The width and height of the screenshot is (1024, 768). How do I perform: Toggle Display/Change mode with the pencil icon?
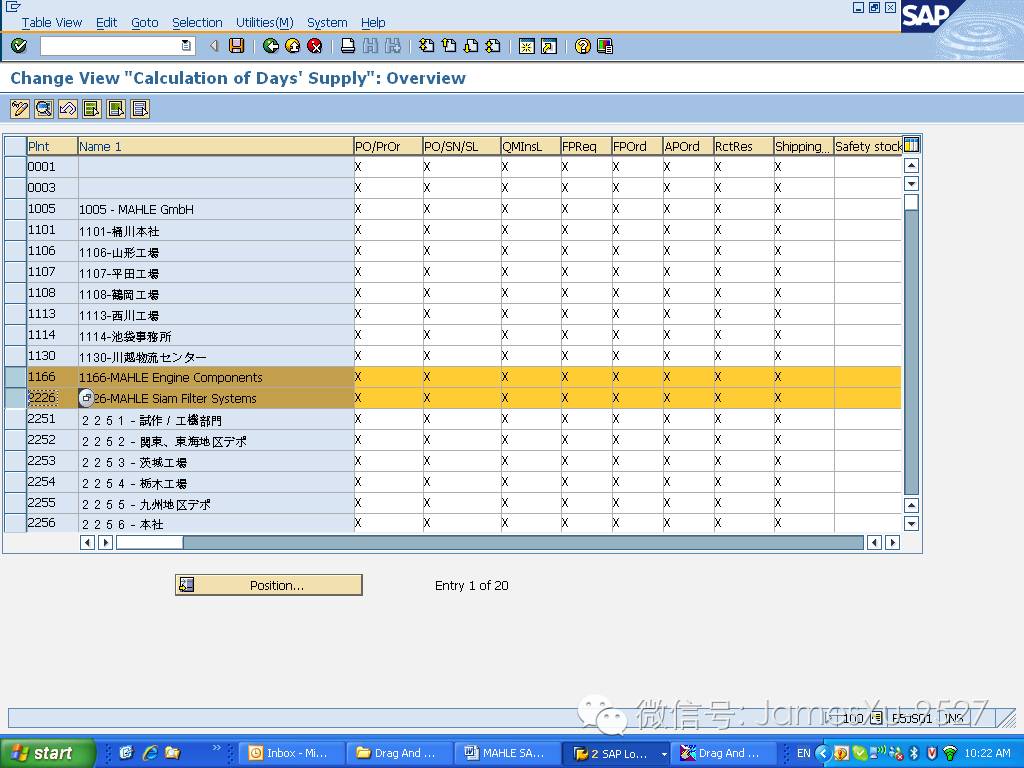pos(20,108)
